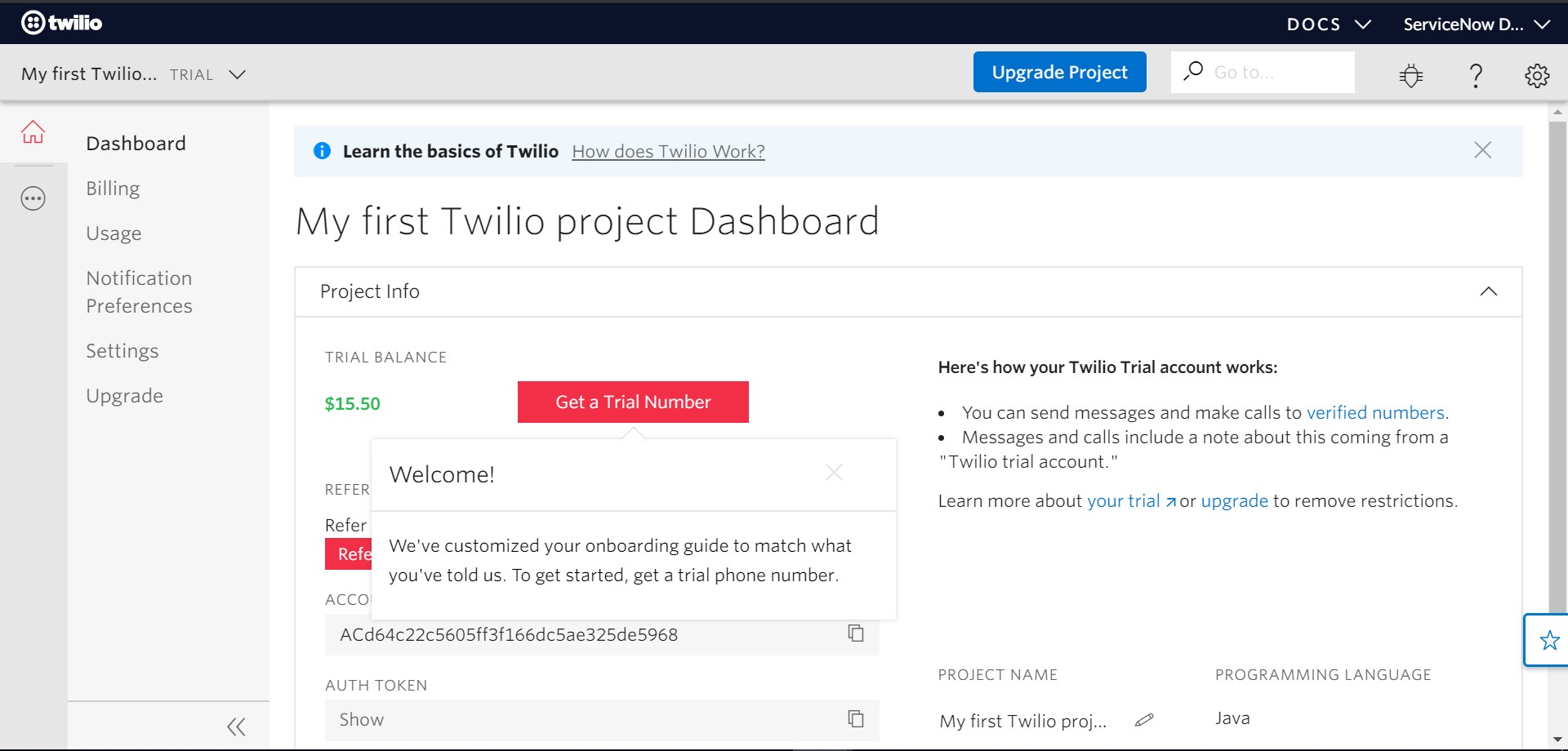Click Get a Trial Number button

point(633,402)
